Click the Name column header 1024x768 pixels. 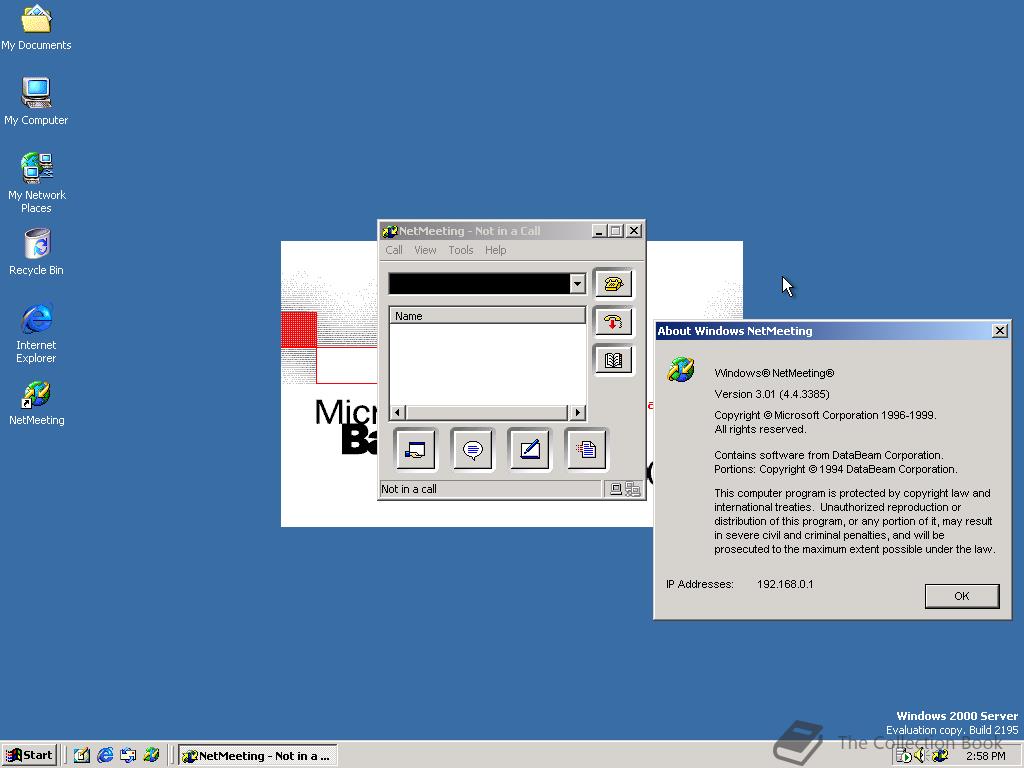pos(487,316)
